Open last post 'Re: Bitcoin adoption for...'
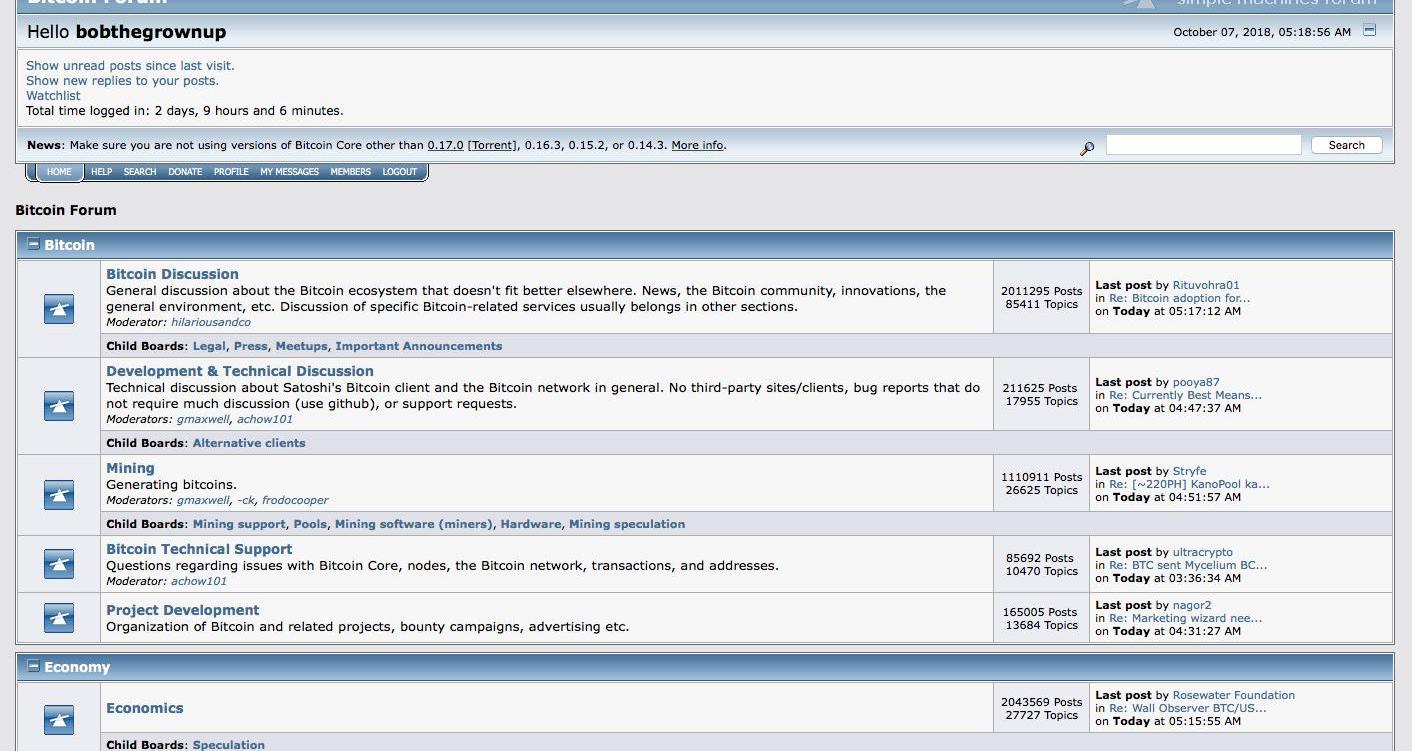1412x751 pixels. (1179, 298)
